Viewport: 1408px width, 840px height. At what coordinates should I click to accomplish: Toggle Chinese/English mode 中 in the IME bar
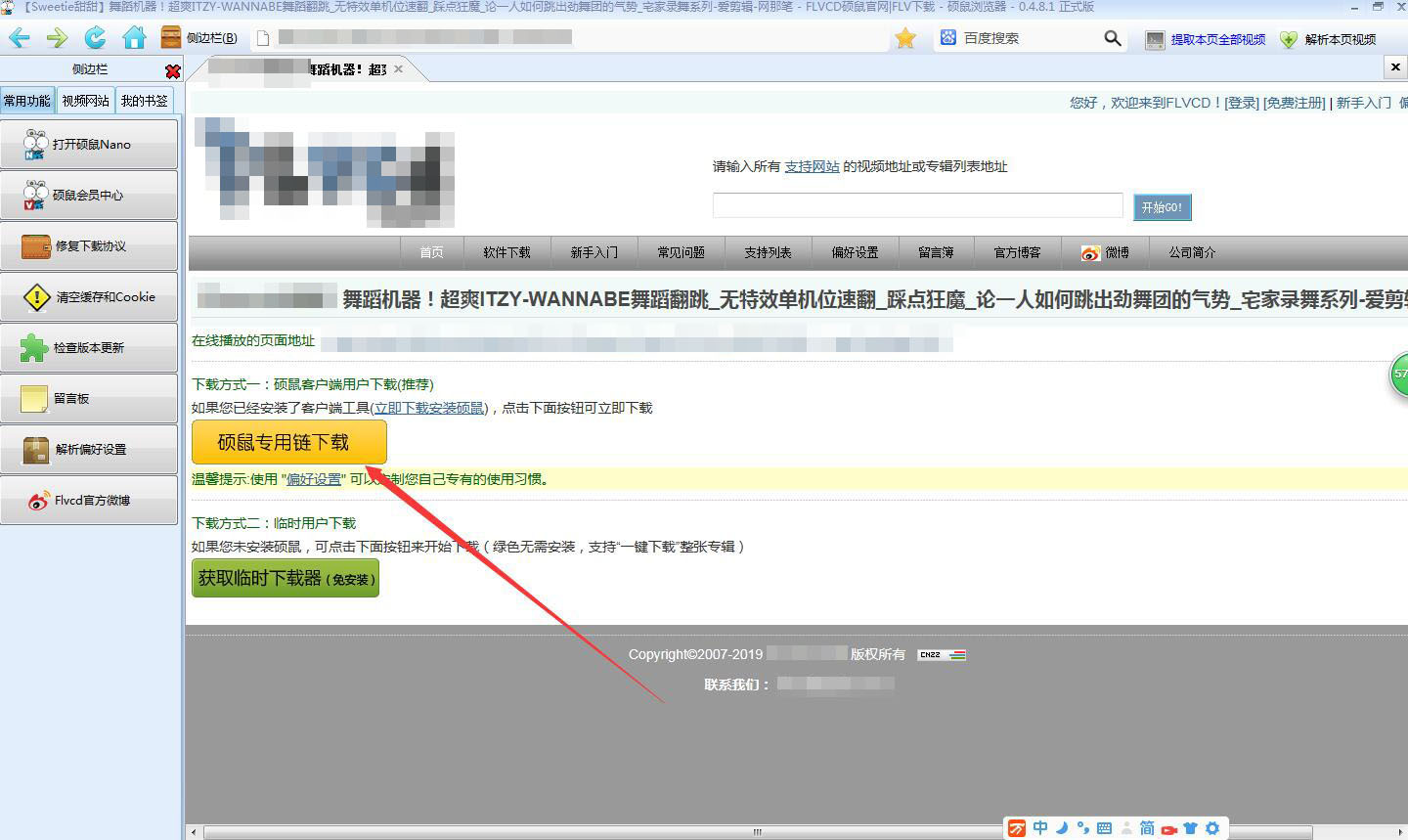pos(1039,828)
